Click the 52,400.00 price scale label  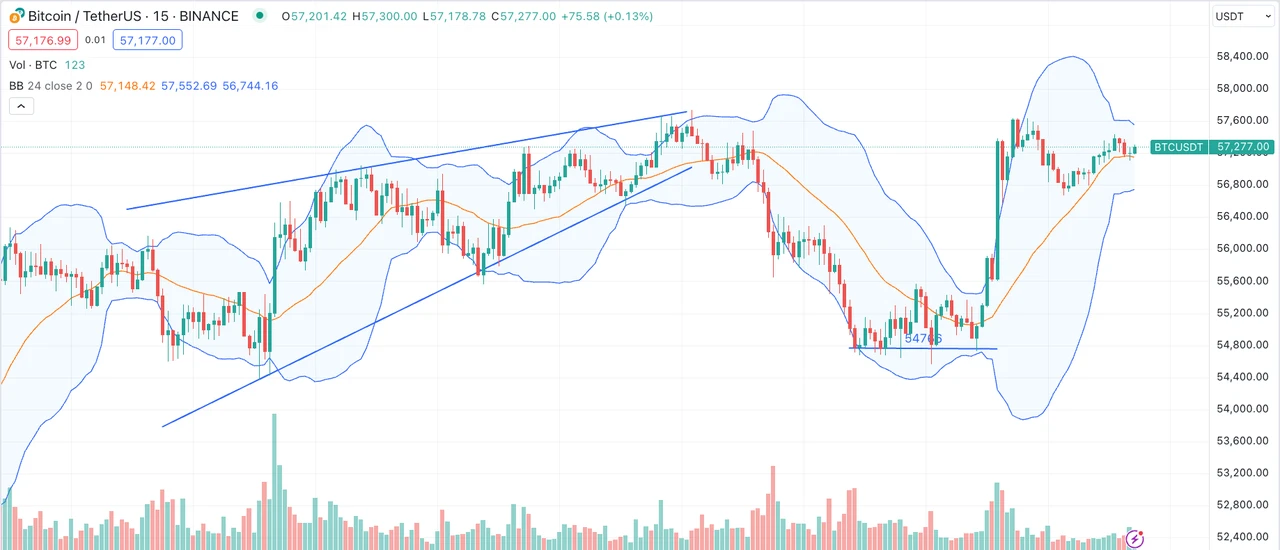tap(1242, 537)
